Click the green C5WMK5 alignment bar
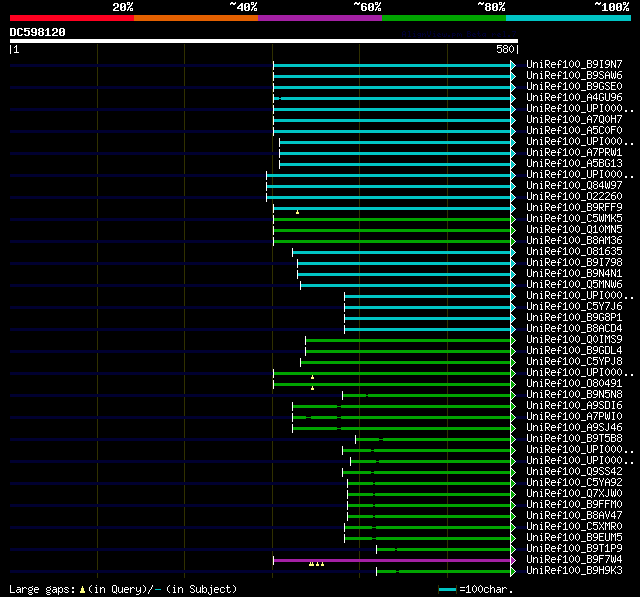 pyautogui.click(x=392, y=220)
